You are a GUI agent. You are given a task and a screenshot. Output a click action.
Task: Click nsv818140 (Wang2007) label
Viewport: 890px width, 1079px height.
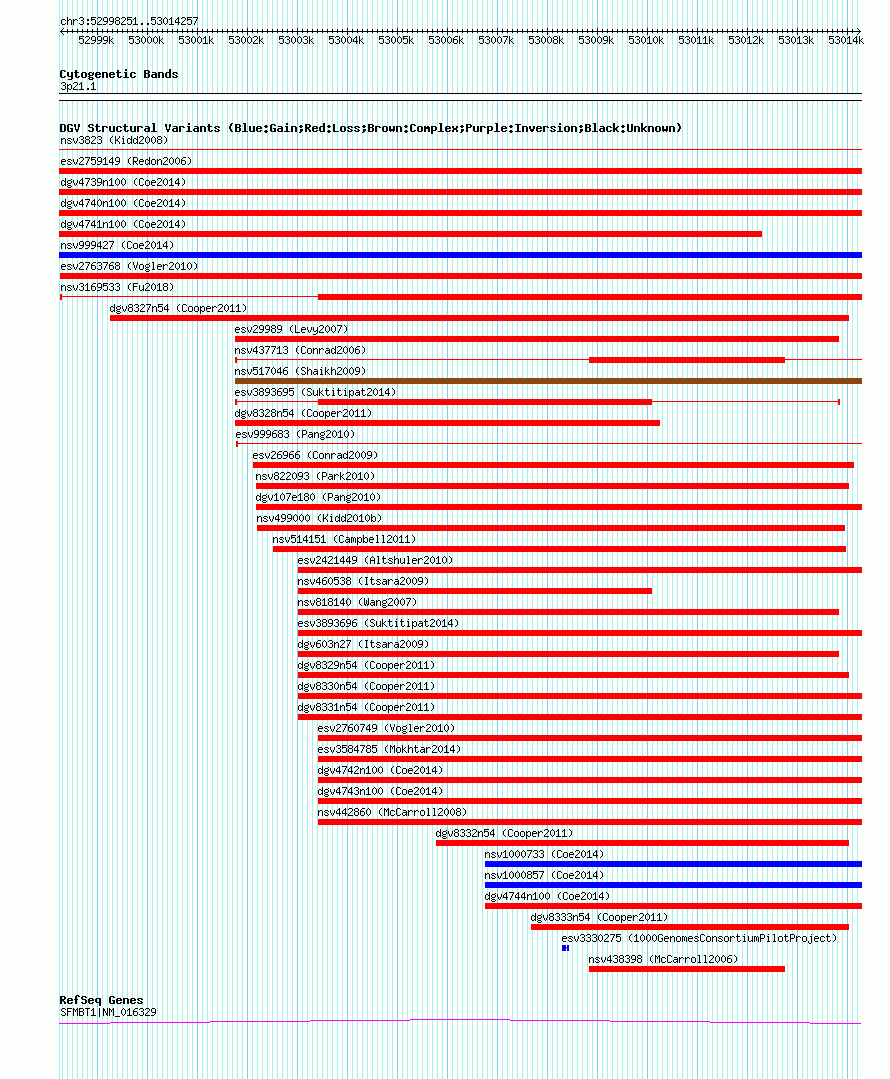click(x=357, y=602)
